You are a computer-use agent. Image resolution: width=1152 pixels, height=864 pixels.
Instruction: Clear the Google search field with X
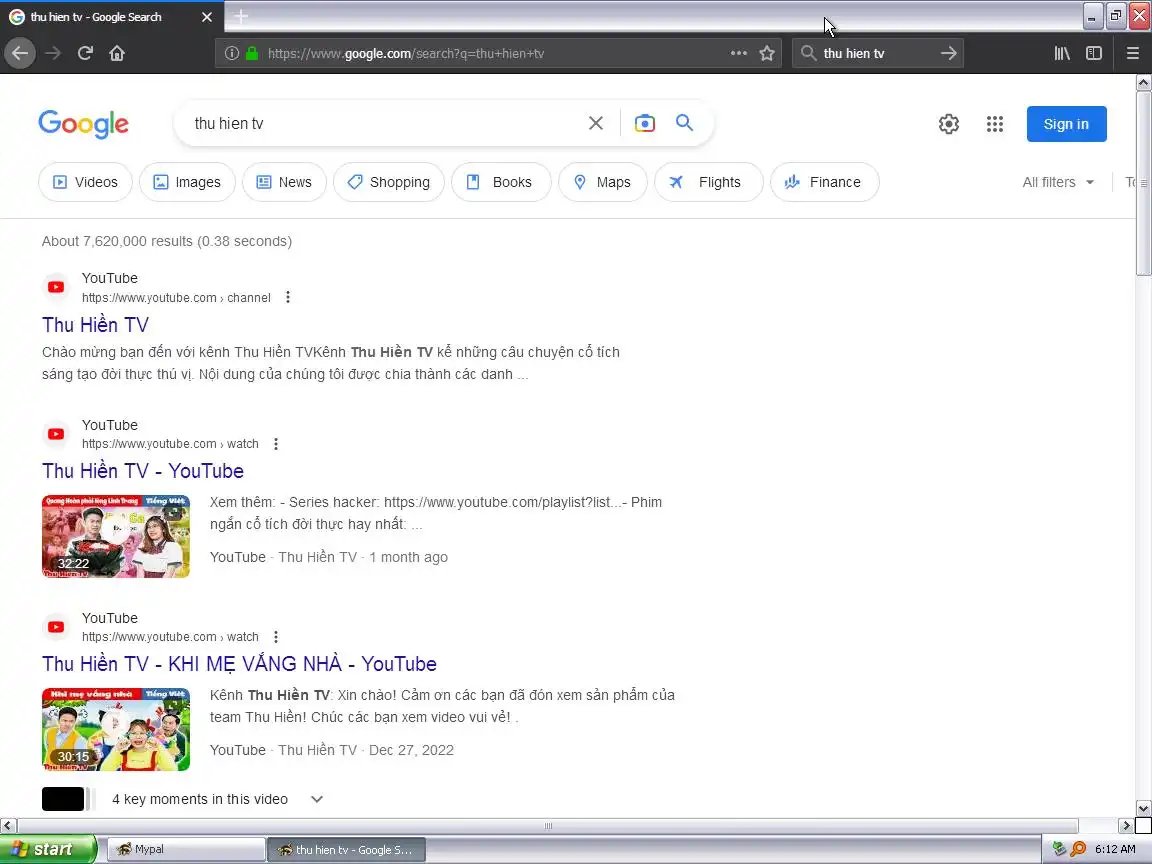pos(596,123)
